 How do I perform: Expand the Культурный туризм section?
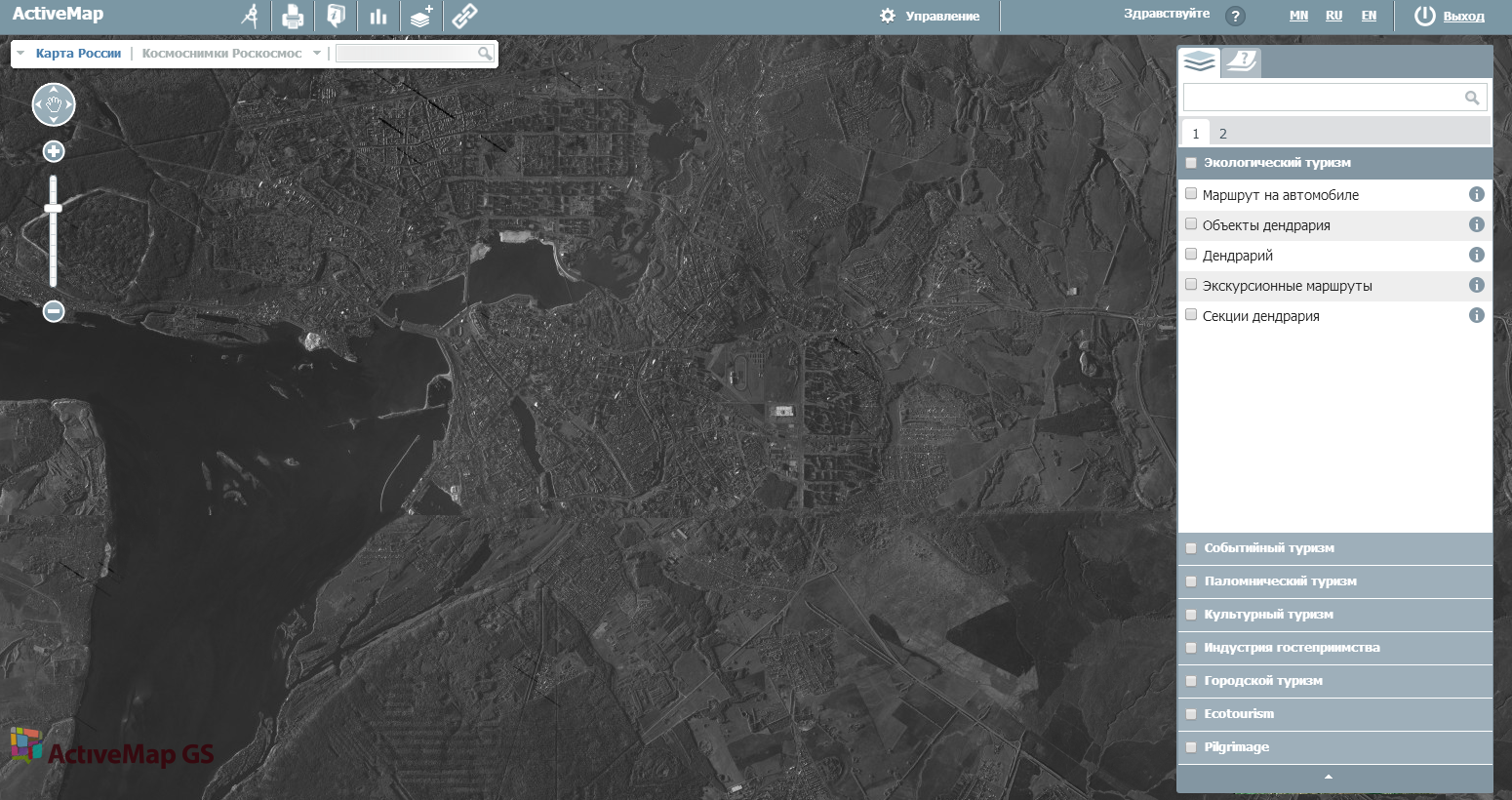click(1268, 615)
